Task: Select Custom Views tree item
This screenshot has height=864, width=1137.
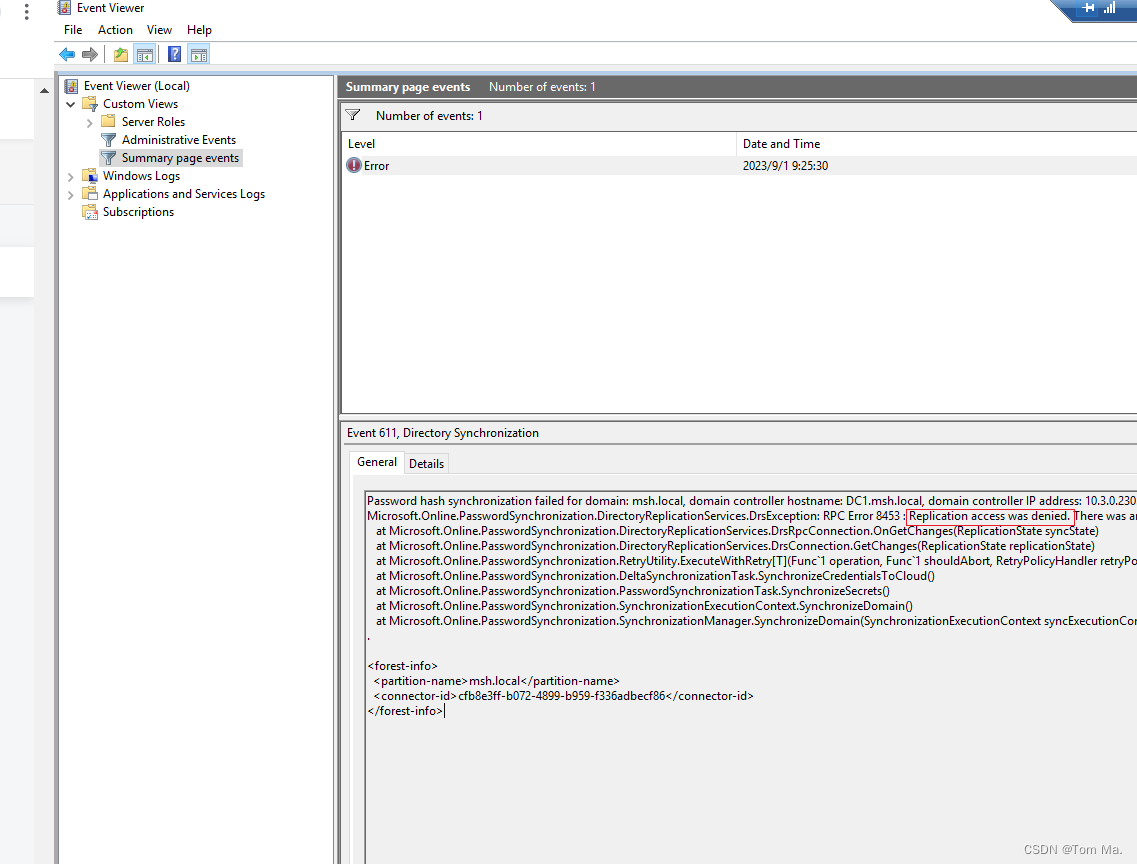Action: [x=141, y=104]
